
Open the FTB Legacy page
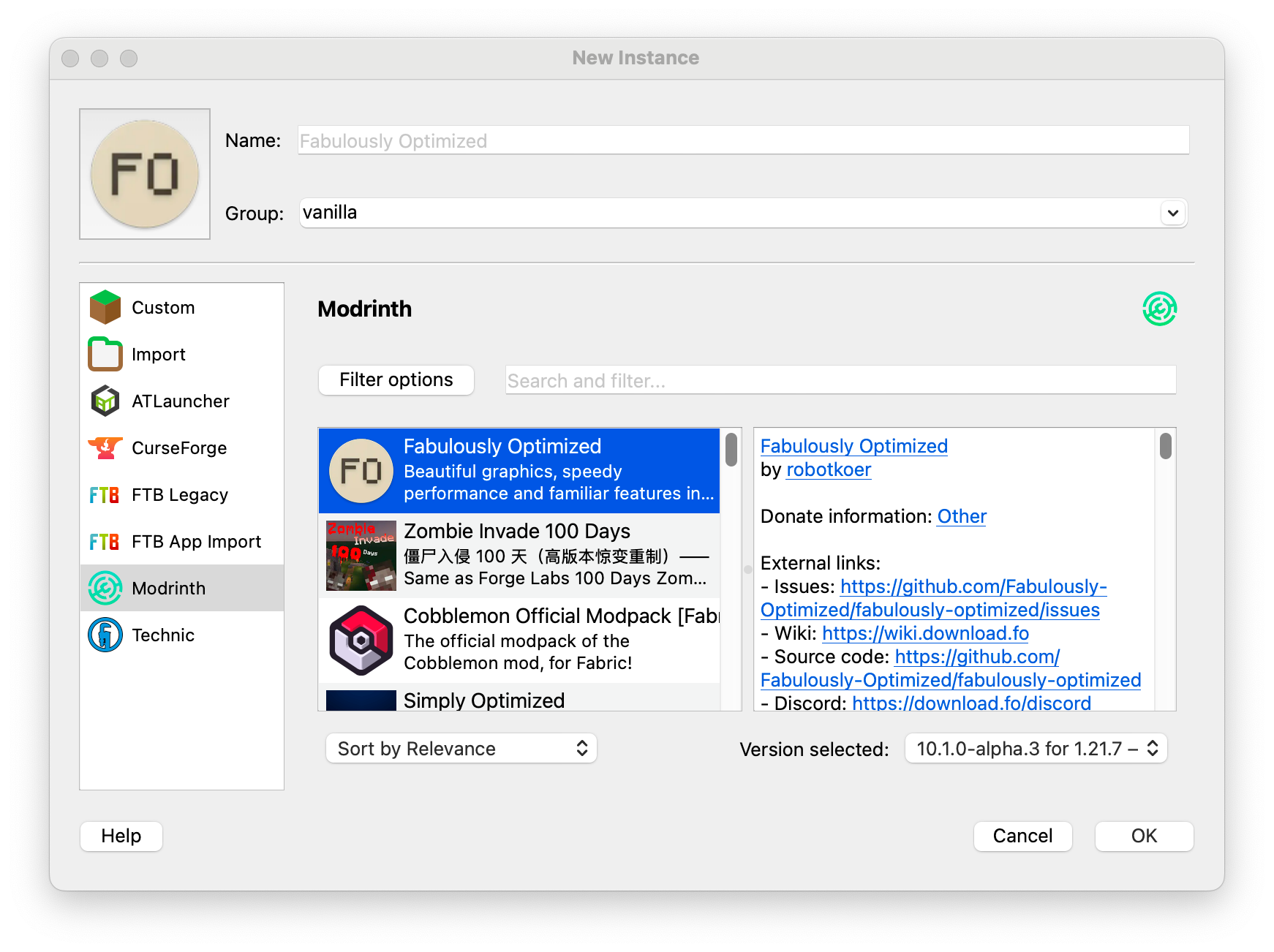[182, 494]
